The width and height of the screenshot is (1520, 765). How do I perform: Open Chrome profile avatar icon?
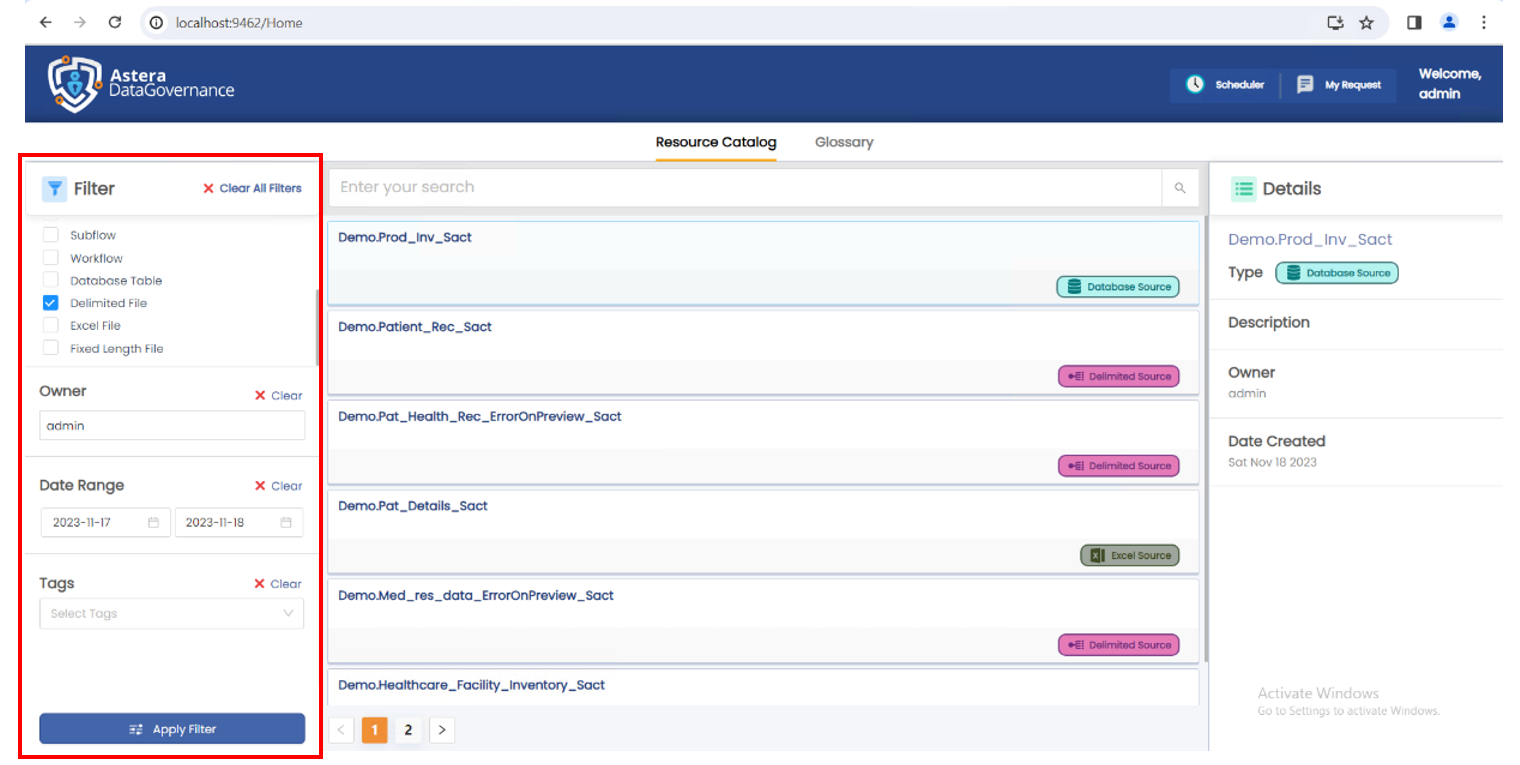point(1449,22)
